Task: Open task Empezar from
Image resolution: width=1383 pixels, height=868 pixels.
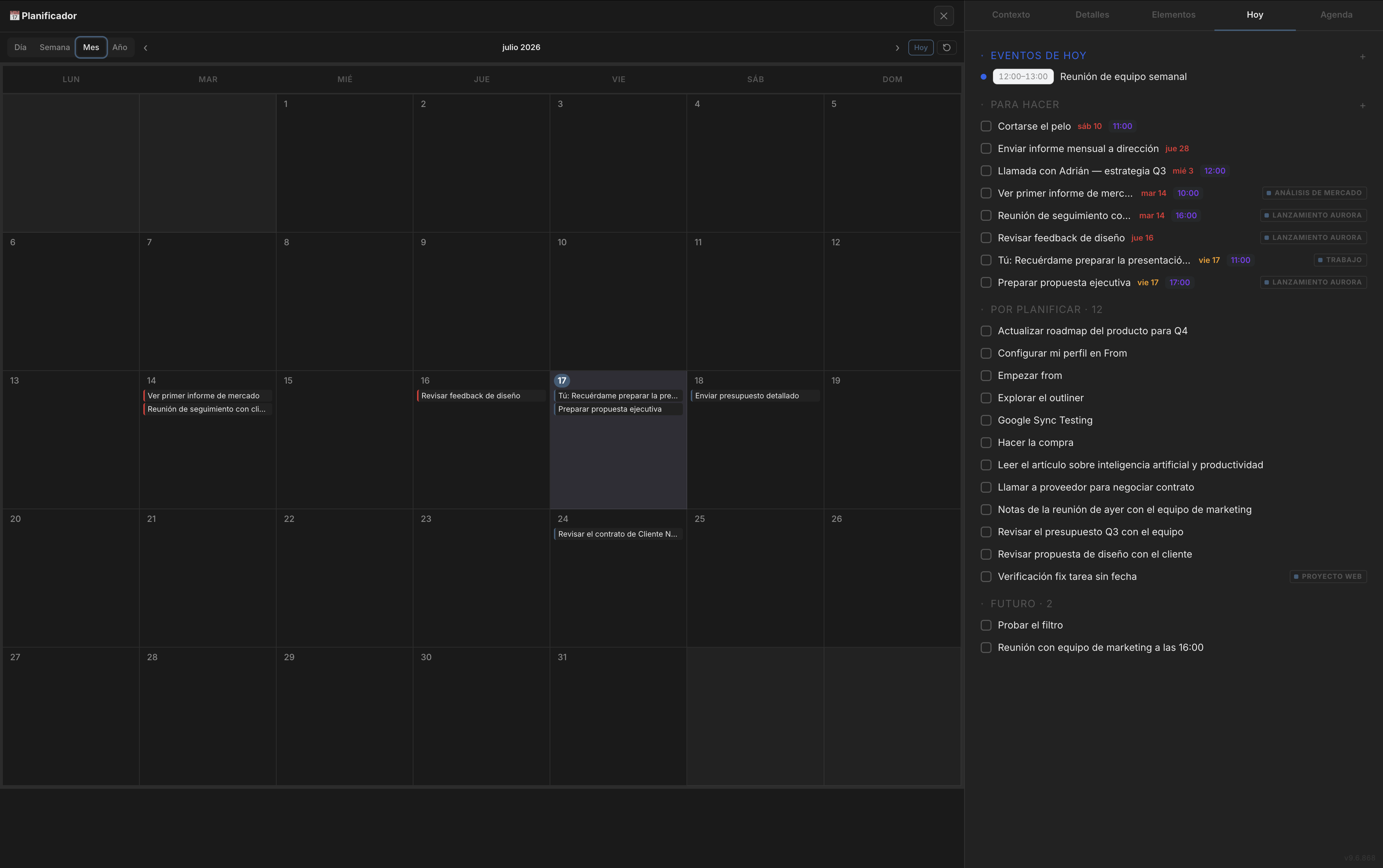Action: pos(1029,375)
